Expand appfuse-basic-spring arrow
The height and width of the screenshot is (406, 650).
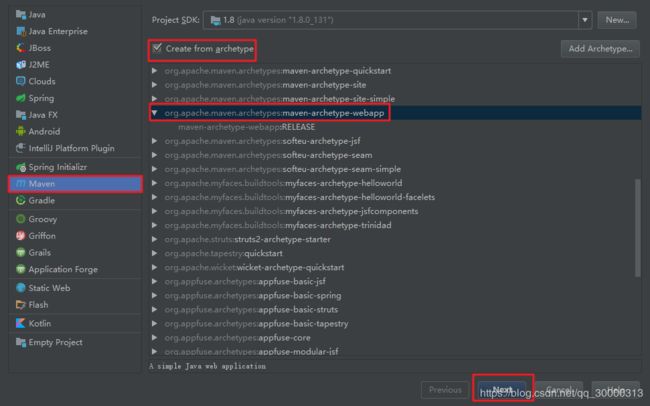(155, 295)
